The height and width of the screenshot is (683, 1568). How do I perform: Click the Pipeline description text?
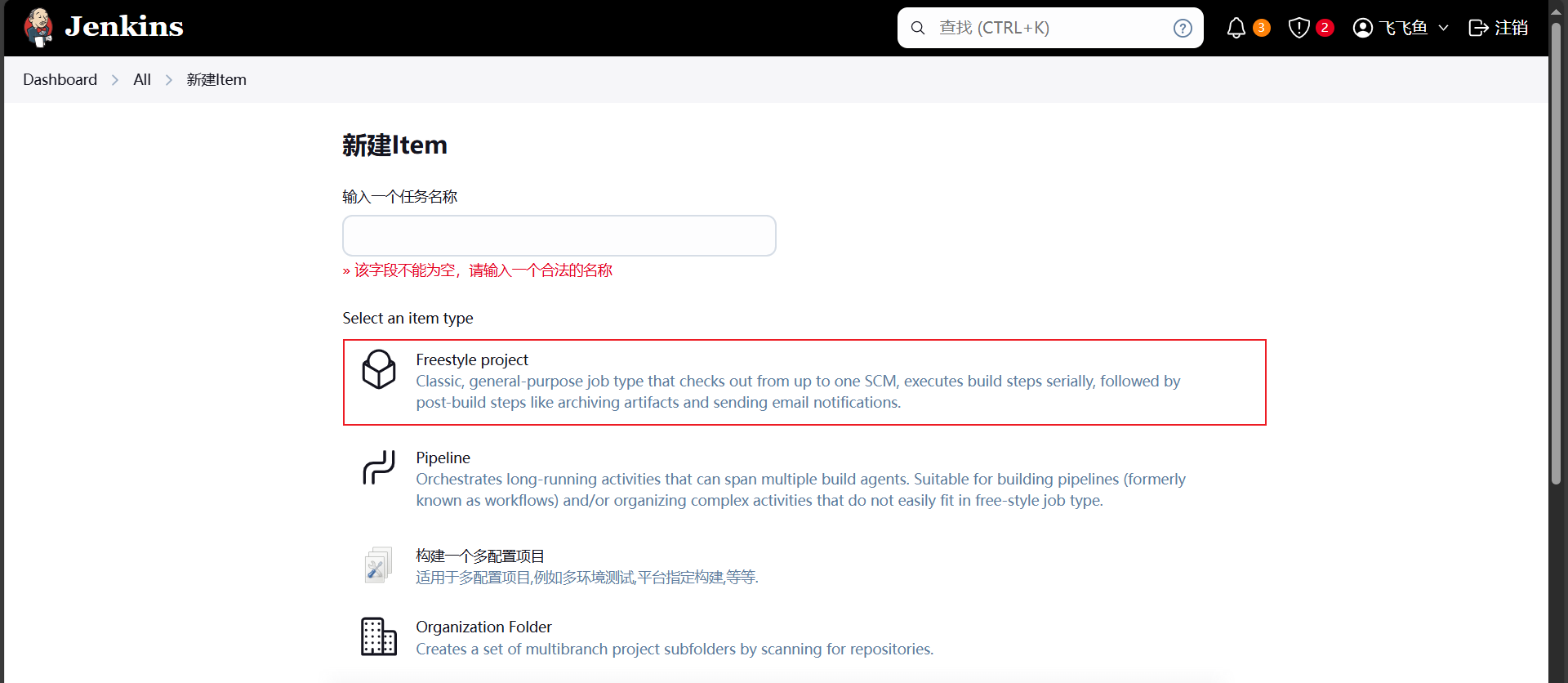click(x=800, y=489)
